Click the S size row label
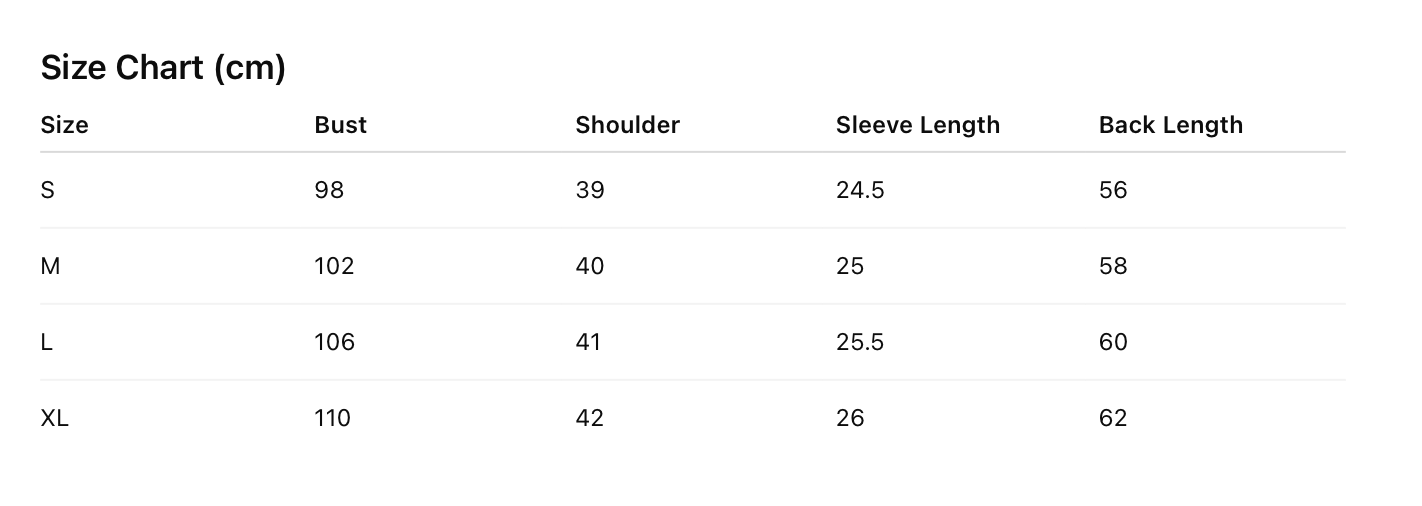 (47, 190)
